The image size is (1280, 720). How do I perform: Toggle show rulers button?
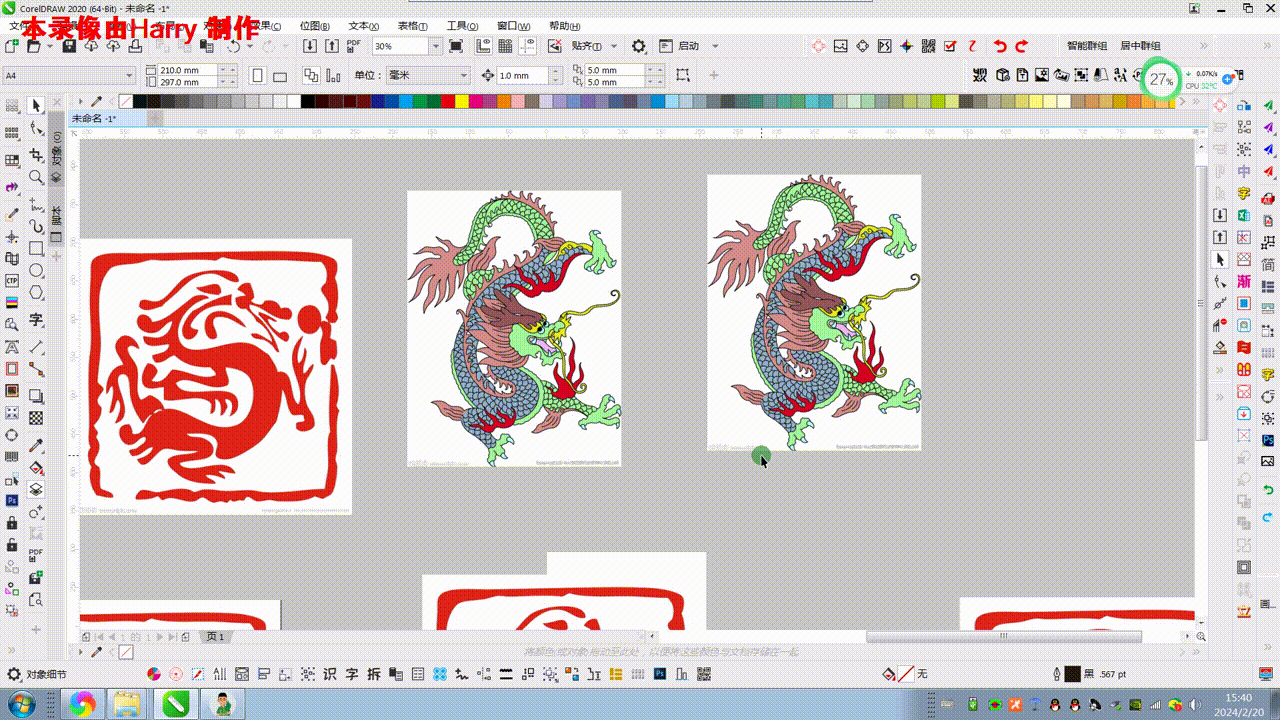tap(484, 46)
